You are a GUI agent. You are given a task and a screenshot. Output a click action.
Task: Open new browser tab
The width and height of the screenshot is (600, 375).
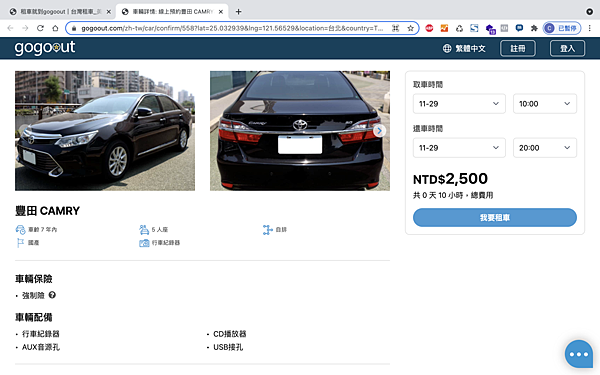[x=238, y=12]
